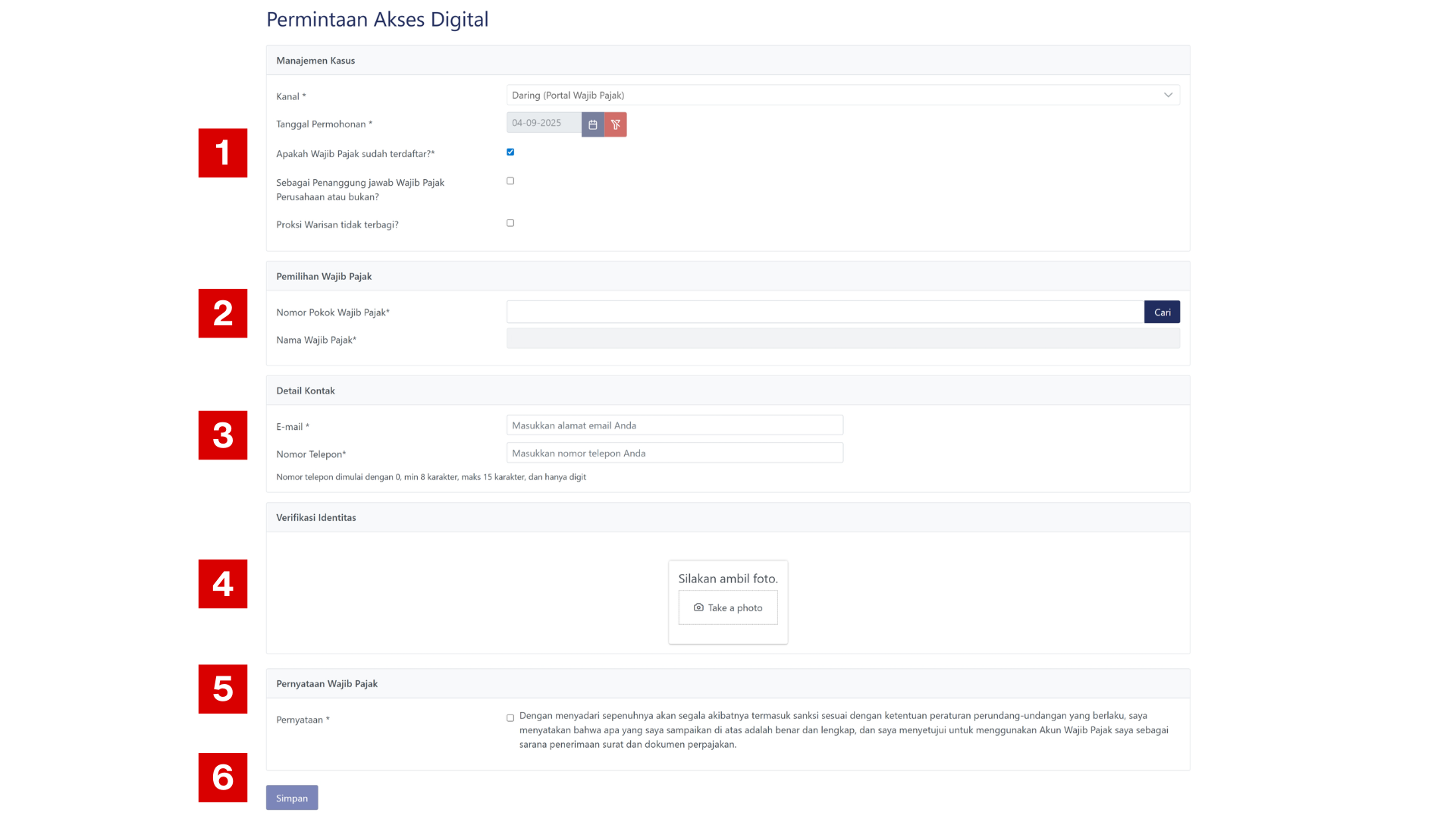Uncheck Apakah Wajib Pajak sudah terdaftar checkbox
Screen dimensions: 1456x819
tap(510, 152)
